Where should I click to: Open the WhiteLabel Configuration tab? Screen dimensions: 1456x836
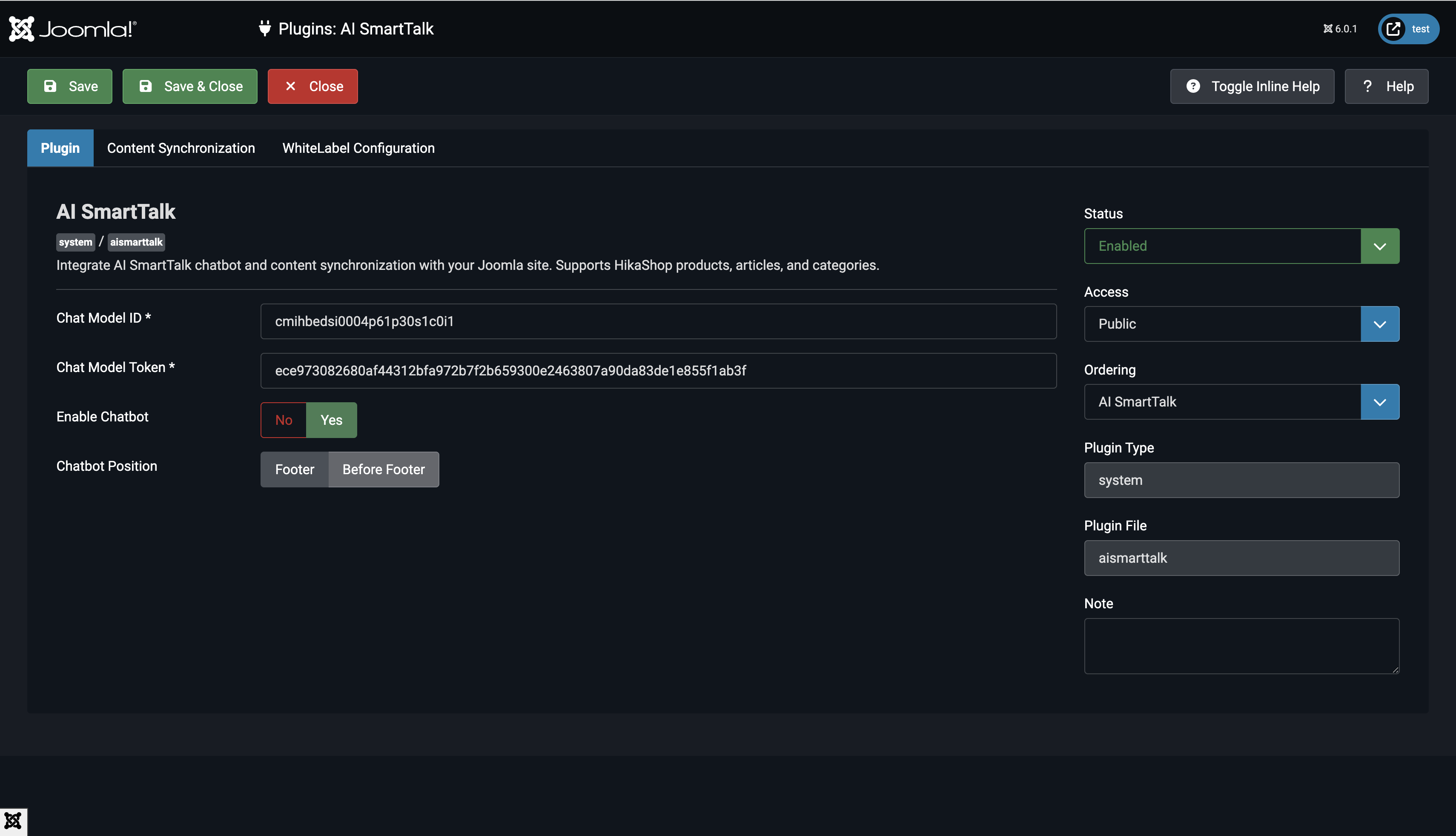pos(358,148)
